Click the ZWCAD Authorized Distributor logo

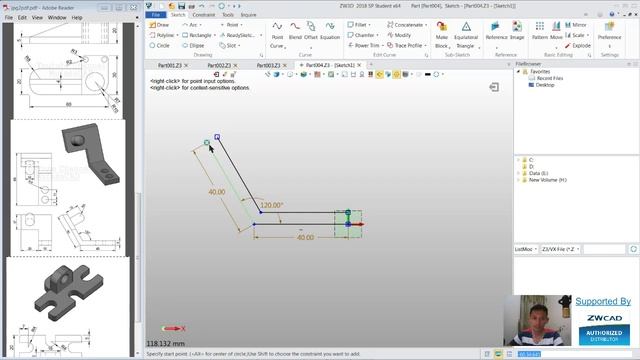[604, 329]
